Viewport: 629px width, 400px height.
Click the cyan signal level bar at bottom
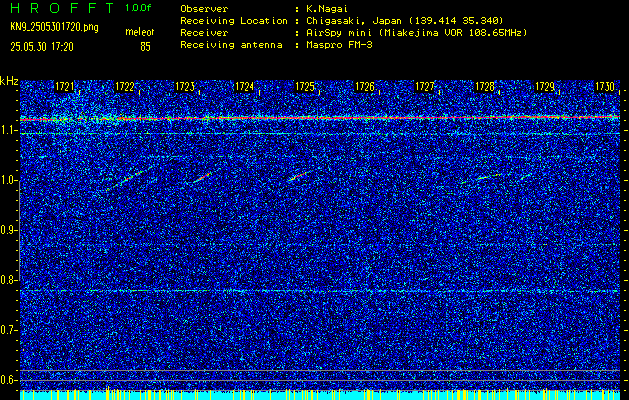[320, 395]
